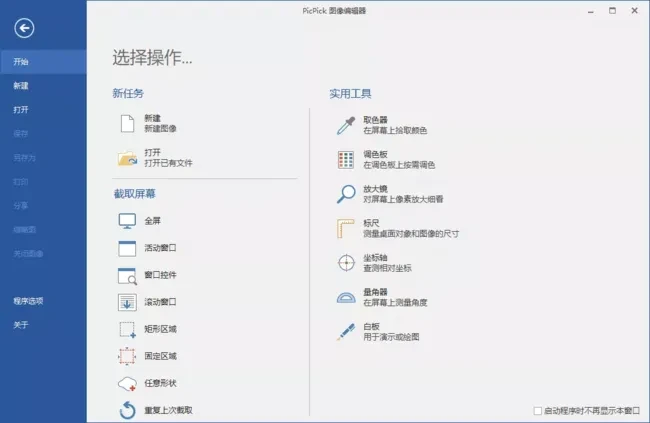Click the back arrow circle icon
The height and width of the screenshot is (423, 650).
click(x=24, y=29)
